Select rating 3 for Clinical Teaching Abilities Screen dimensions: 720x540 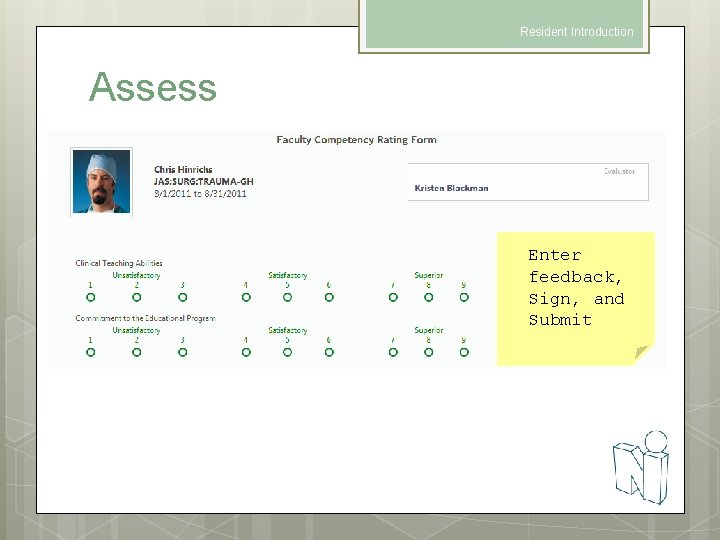182,298
